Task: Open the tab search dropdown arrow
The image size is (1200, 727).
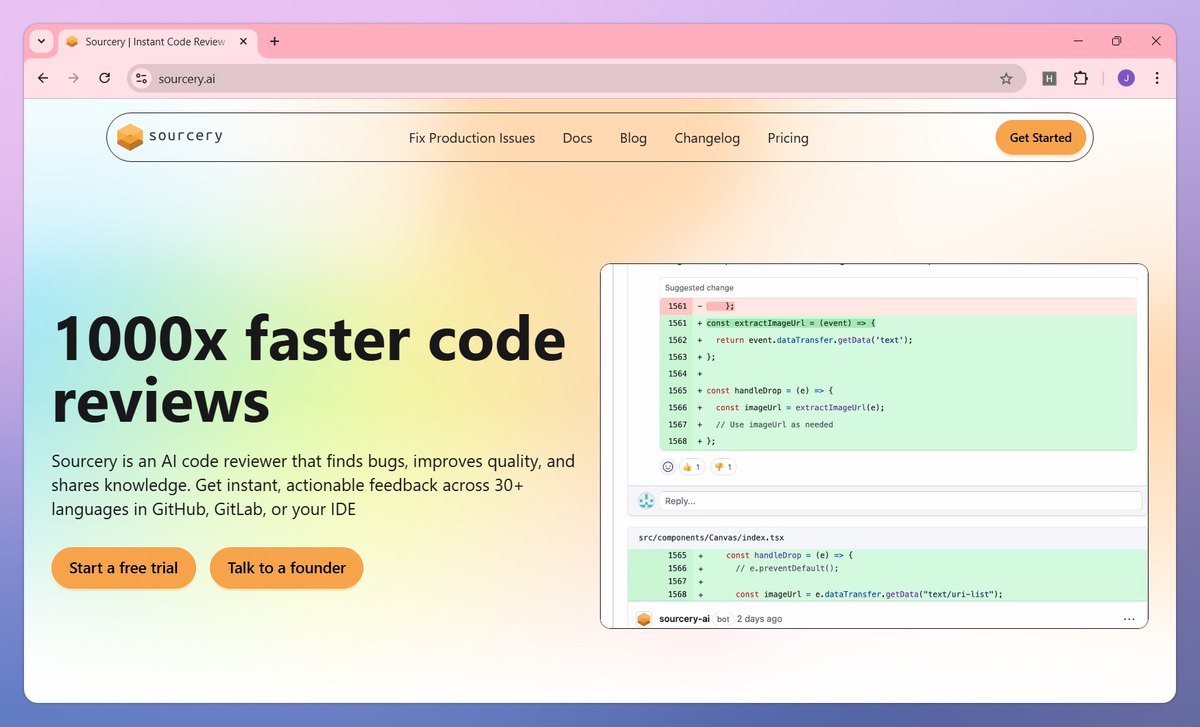Action: 41,41
